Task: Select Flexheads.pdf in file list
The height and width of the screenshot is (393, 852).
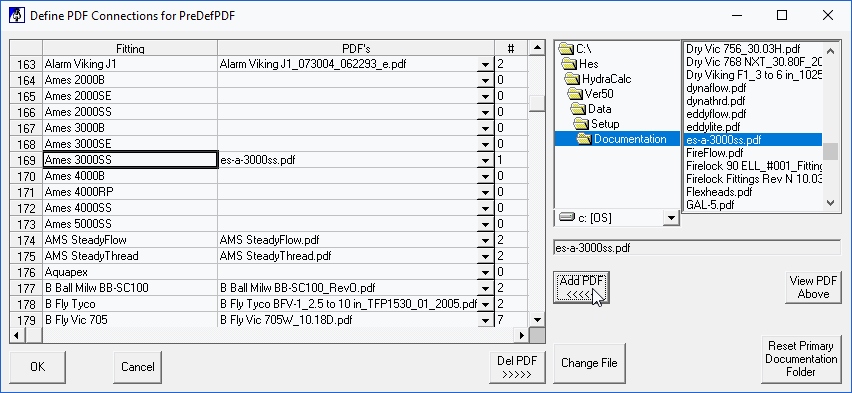Action: tap(754, 192)
